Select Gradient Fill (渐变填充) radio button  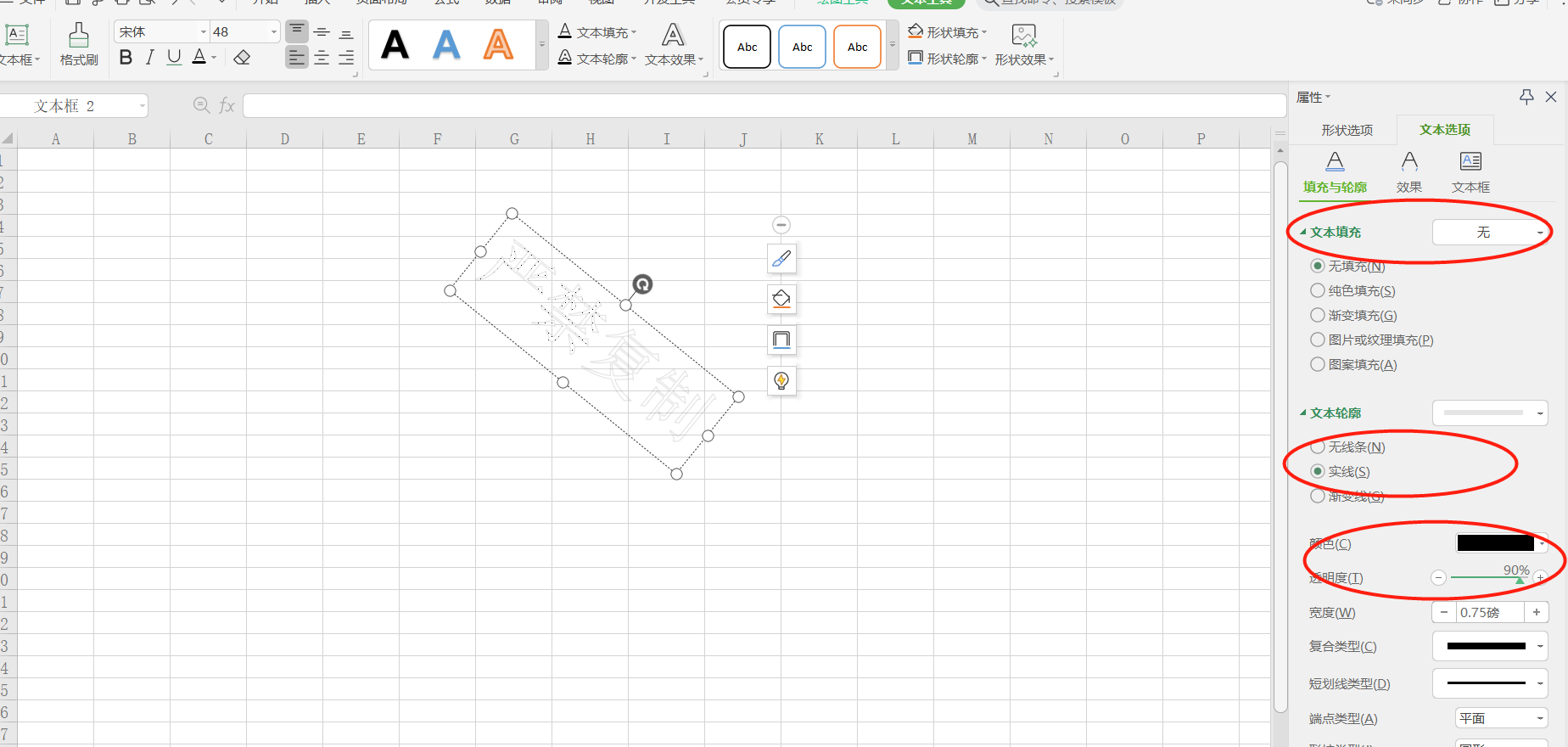tap(1318, 315)
